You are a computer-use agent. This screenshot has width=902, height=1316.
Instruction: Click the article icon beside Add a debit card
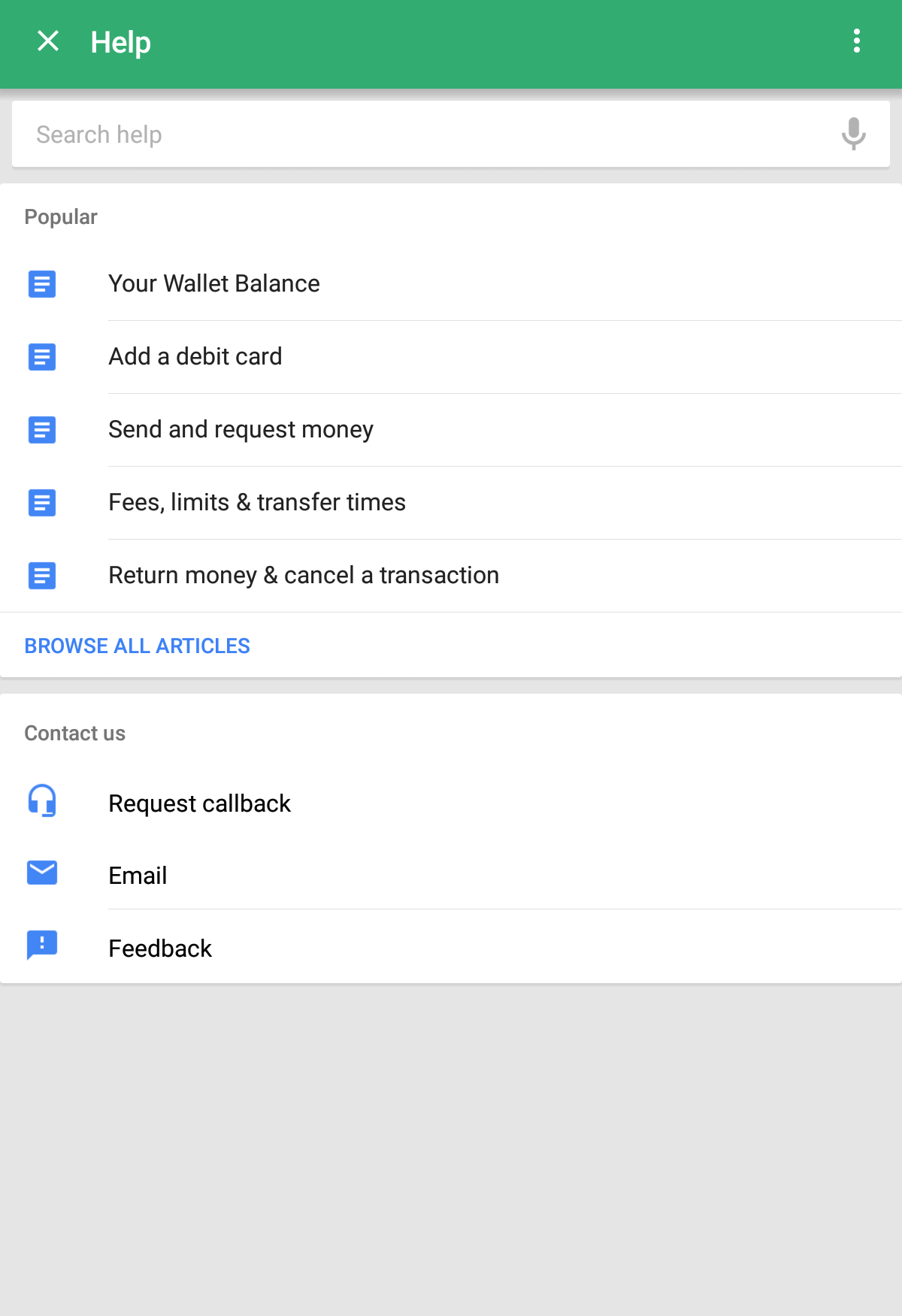click(42, 357)
